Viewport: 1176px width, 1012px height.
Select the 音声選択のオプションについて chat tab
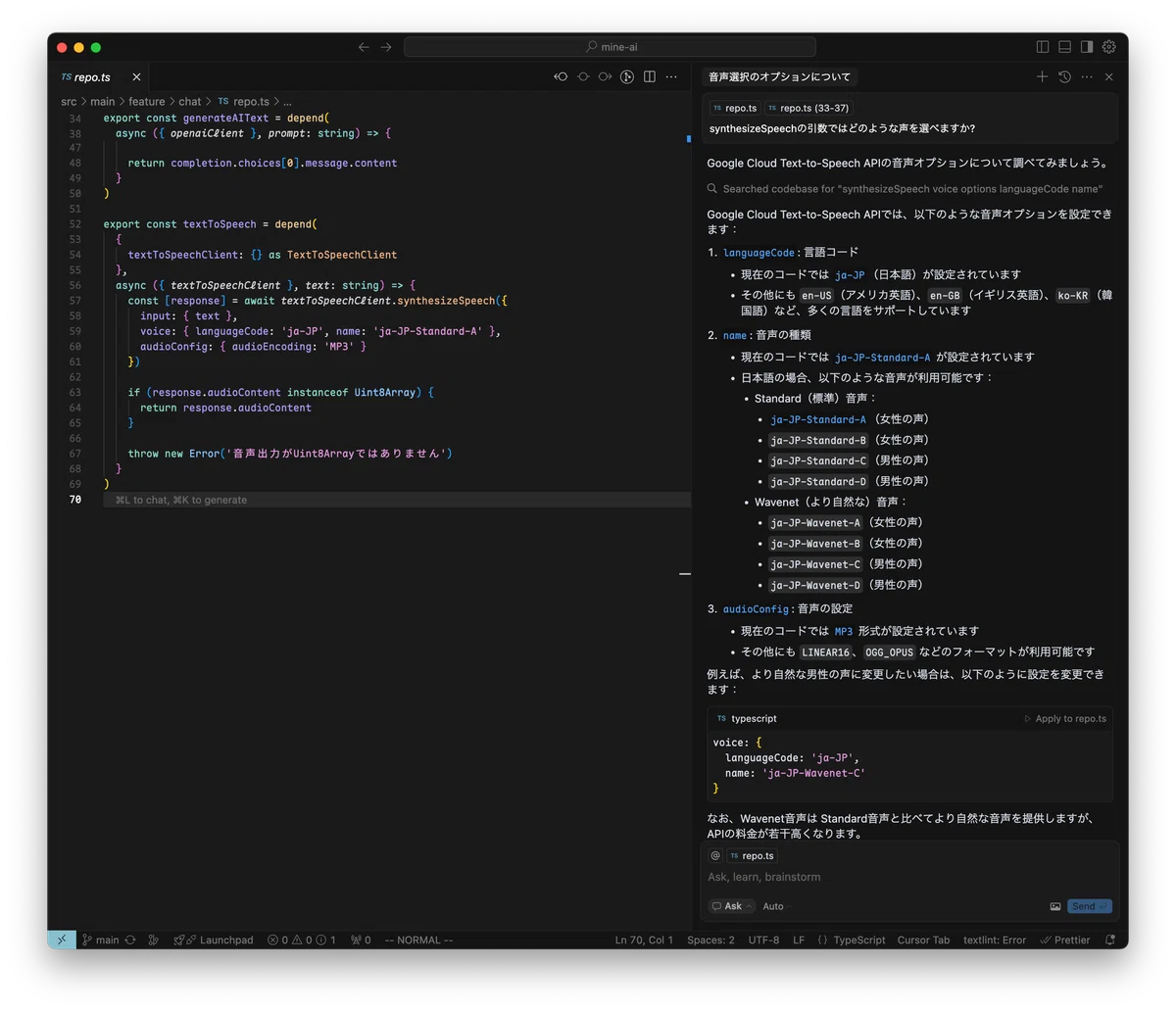pos(780,76)
